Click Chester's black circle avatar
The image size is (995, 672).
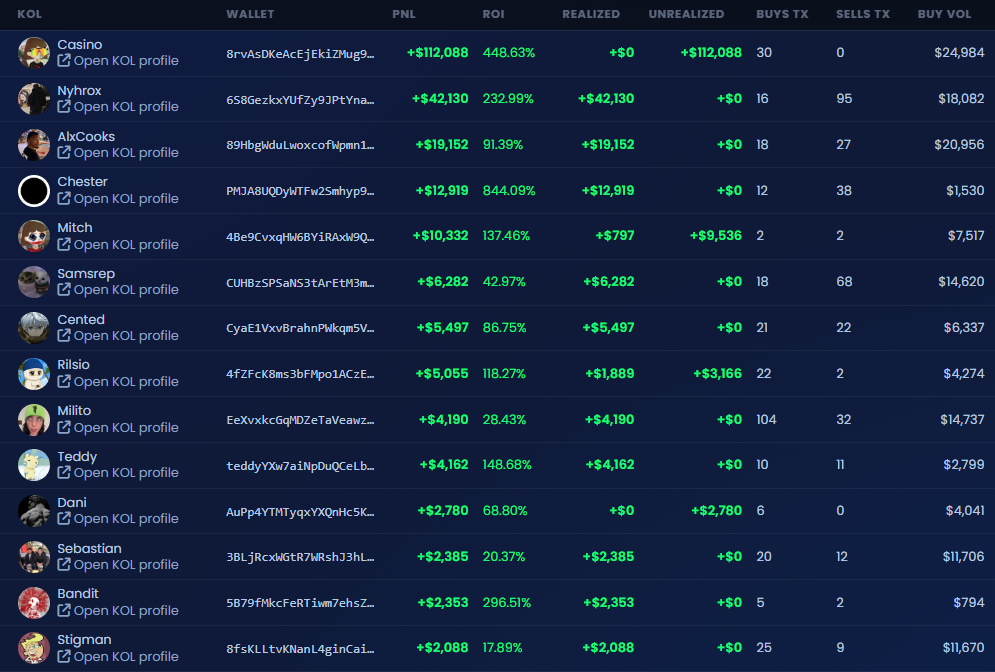(x=34, y=190)
